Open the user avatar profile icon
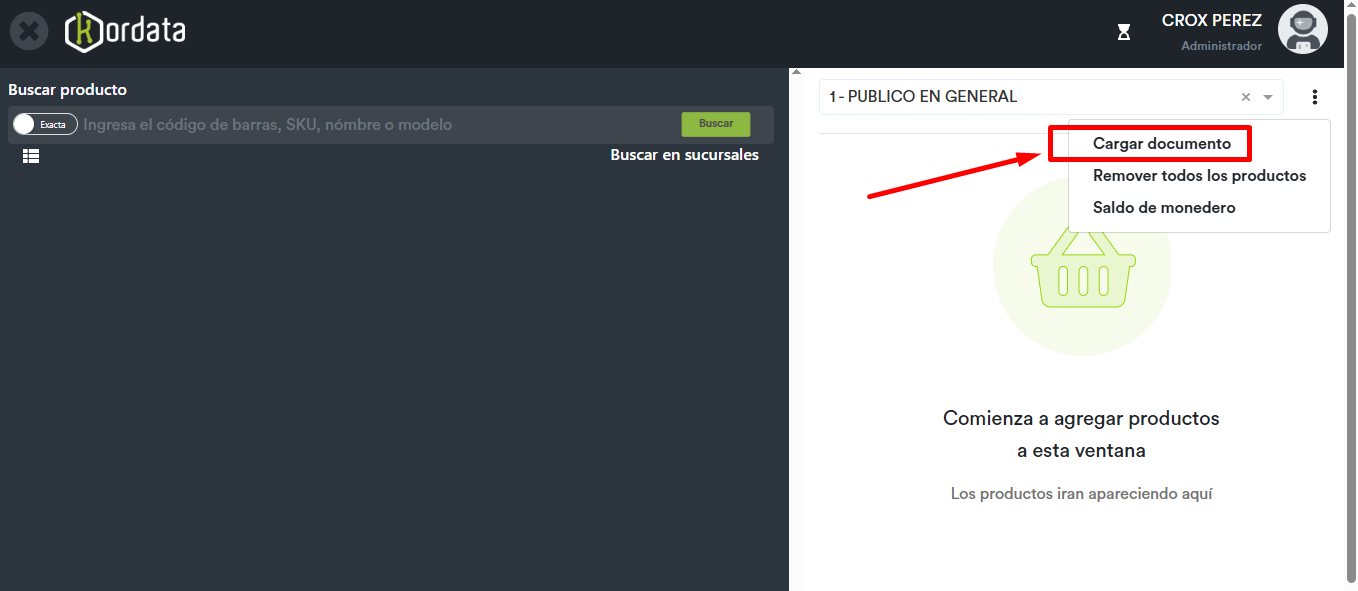Viewport: 1358px width, 591px height. [x=1302, y=30]
